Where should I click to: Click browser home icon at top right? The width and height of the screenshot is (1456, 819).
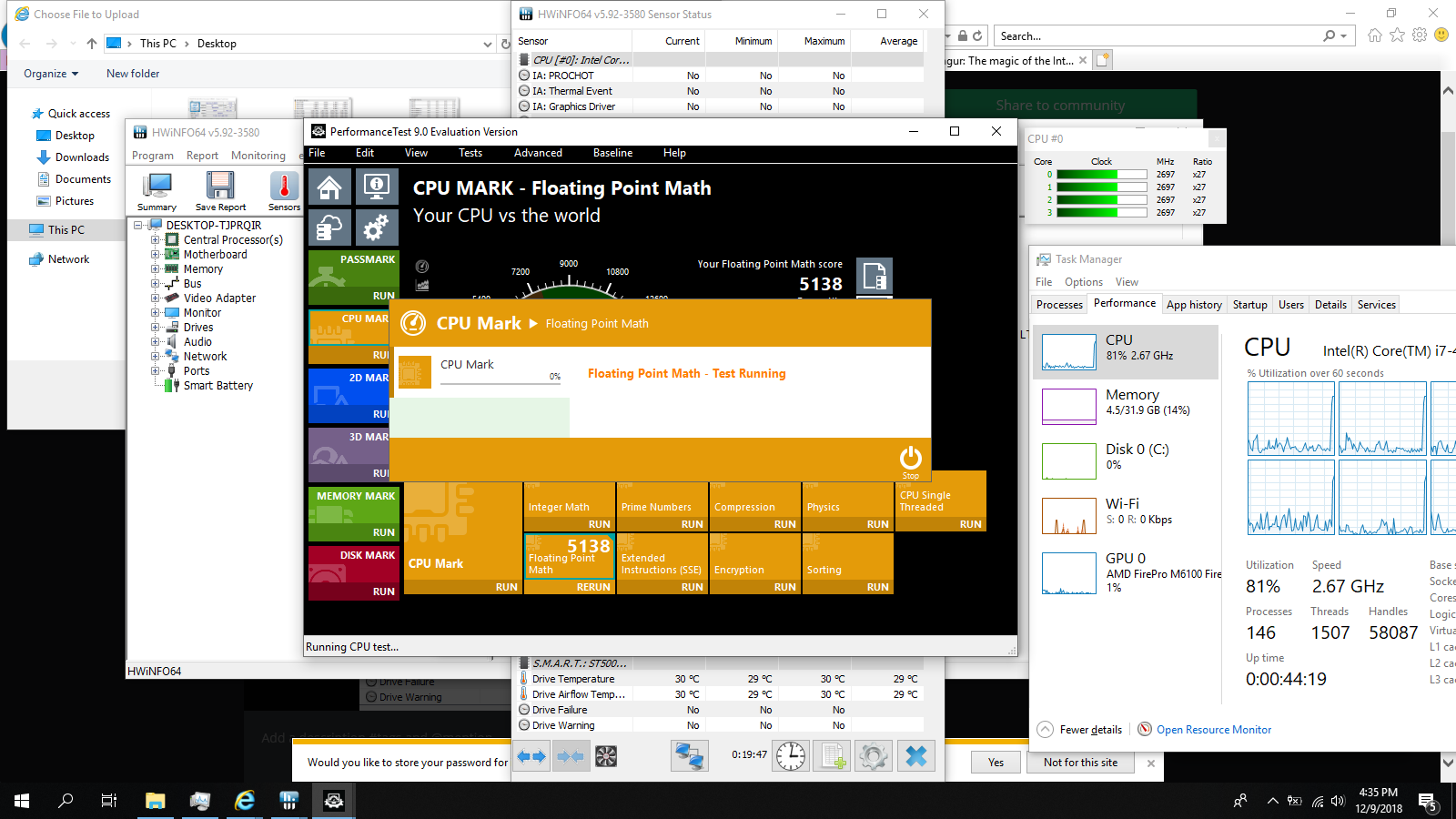(1374, 35)
